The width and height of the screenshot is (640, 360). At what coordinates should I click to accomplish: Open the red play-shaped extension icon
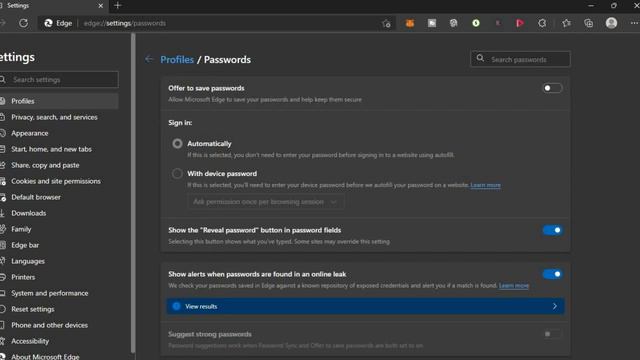tap(520, 23)
